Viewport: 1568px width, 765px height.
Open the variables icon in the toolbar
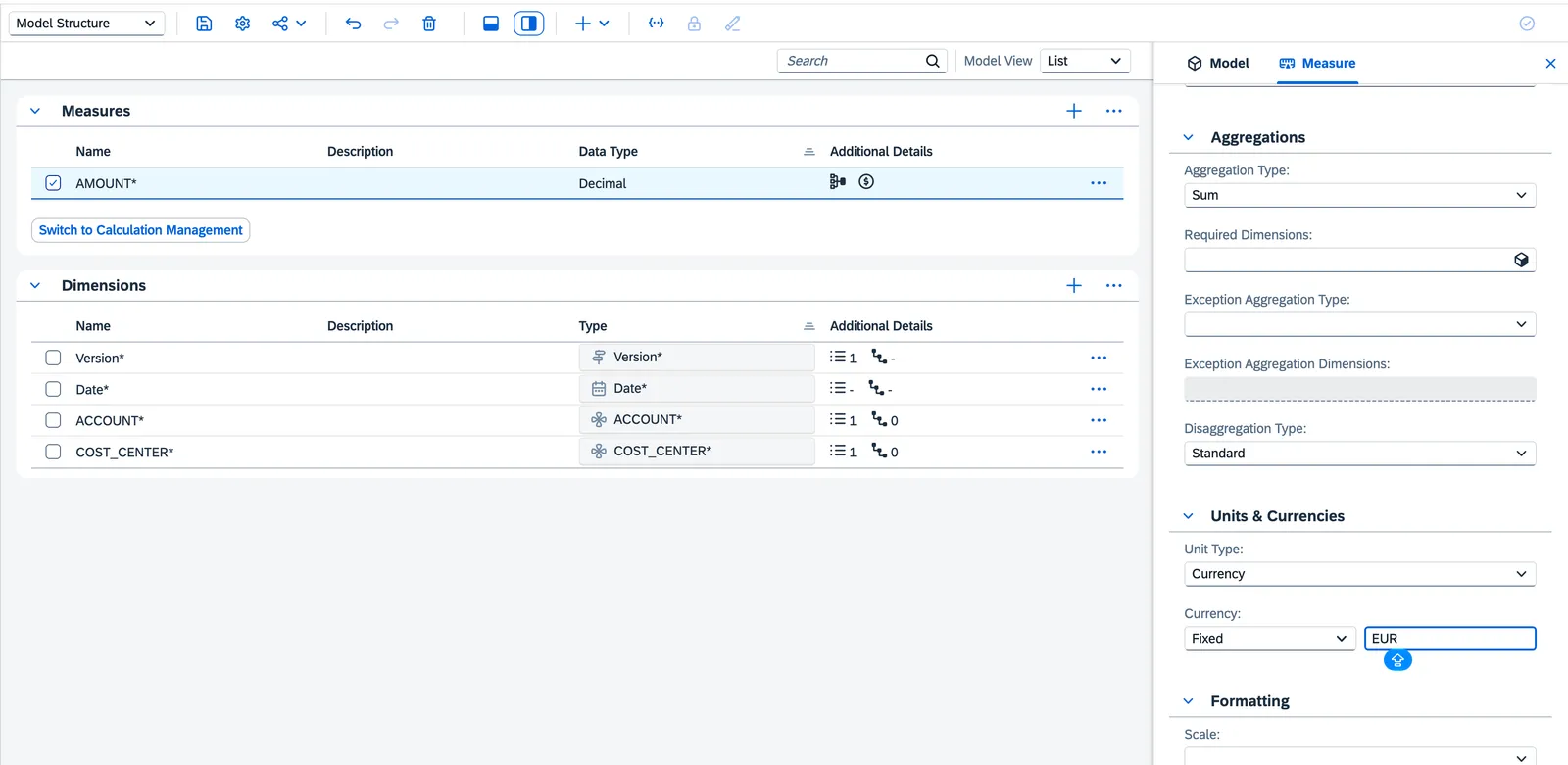point(657,24)
